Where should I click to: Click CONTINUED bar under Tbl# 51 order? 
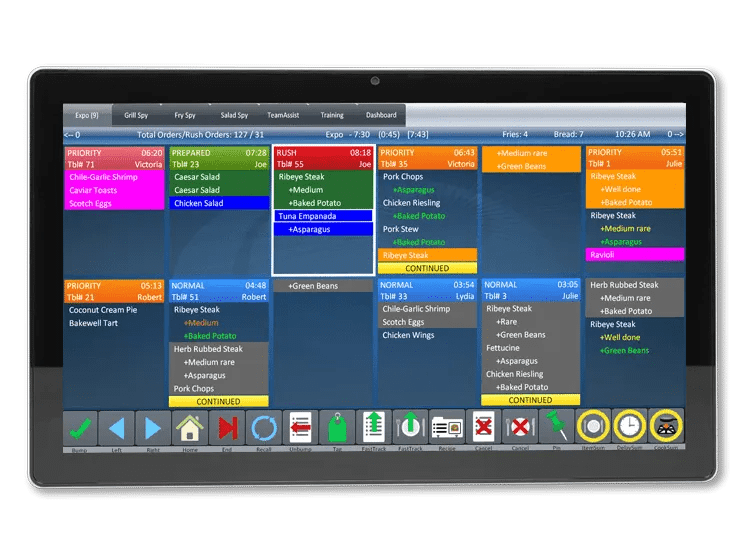click(x=219, y=402)
